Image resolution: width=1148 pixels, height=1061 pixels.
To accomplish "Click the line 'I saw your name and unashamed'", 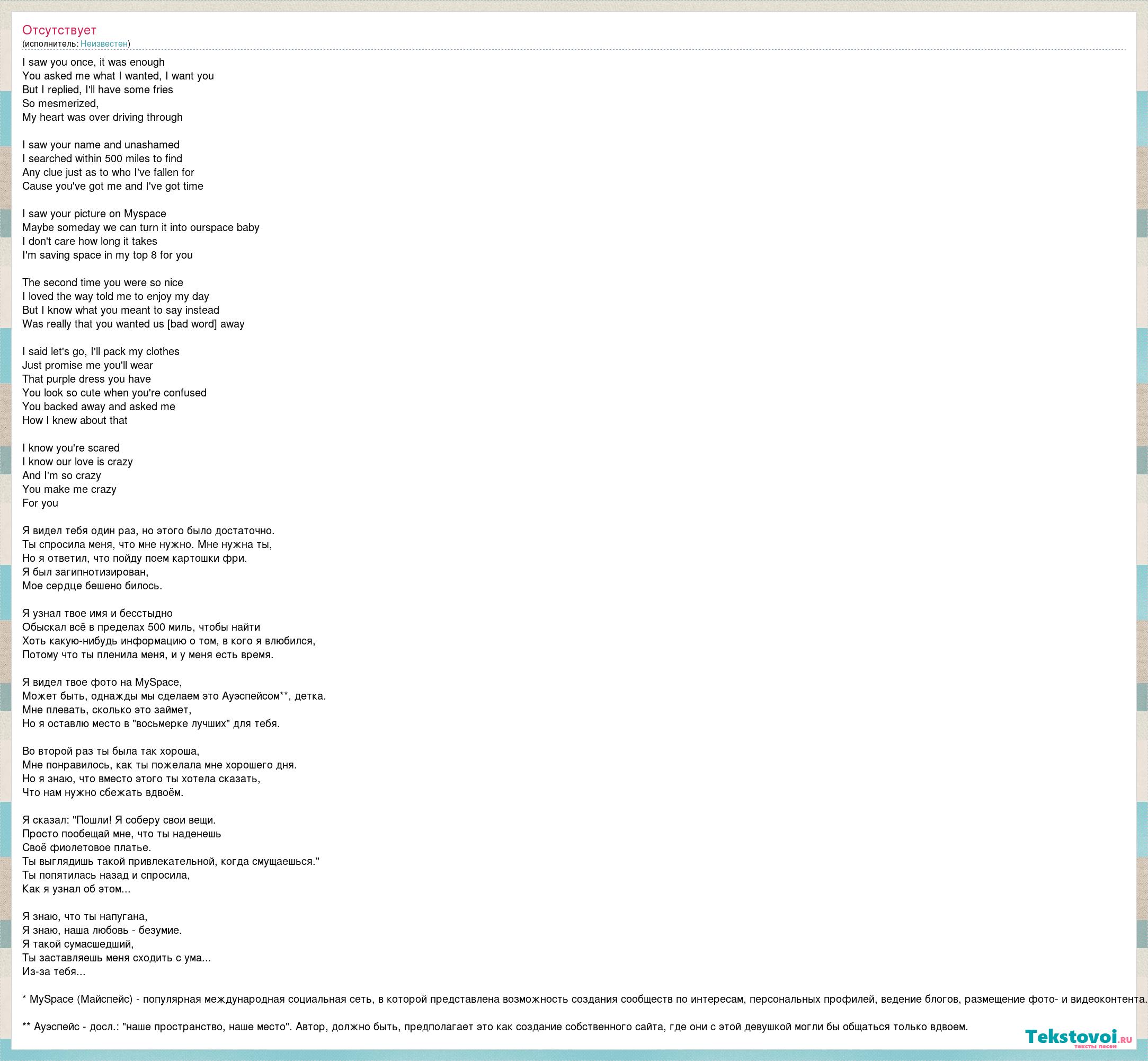I will pos(101,145).
